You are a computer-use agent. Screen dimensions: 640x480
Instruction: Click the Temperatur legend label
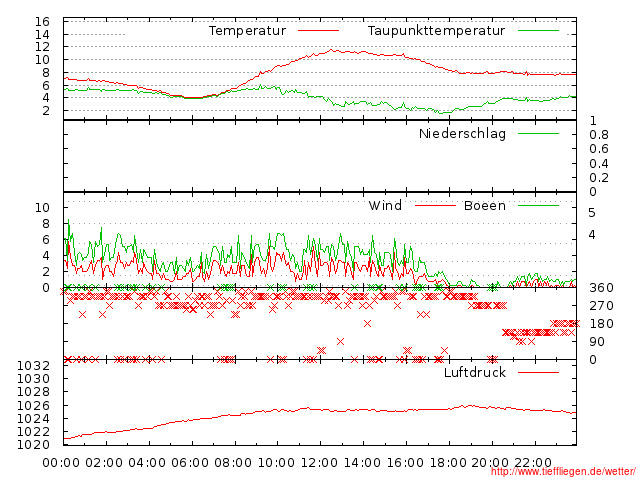pyautogui.click(x=247, y=31)
